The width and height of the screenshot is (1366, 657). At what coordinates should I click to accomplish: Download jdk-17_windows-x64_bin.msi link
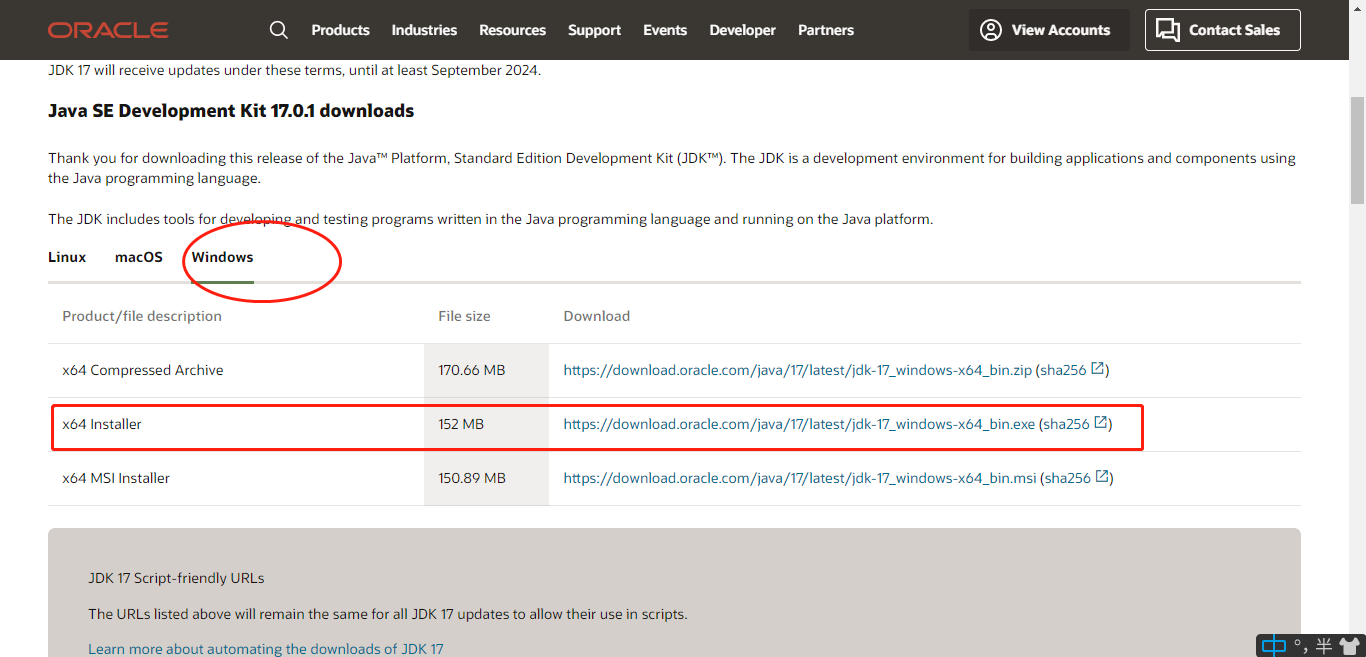pyautogui.click(x=800, y=478)
